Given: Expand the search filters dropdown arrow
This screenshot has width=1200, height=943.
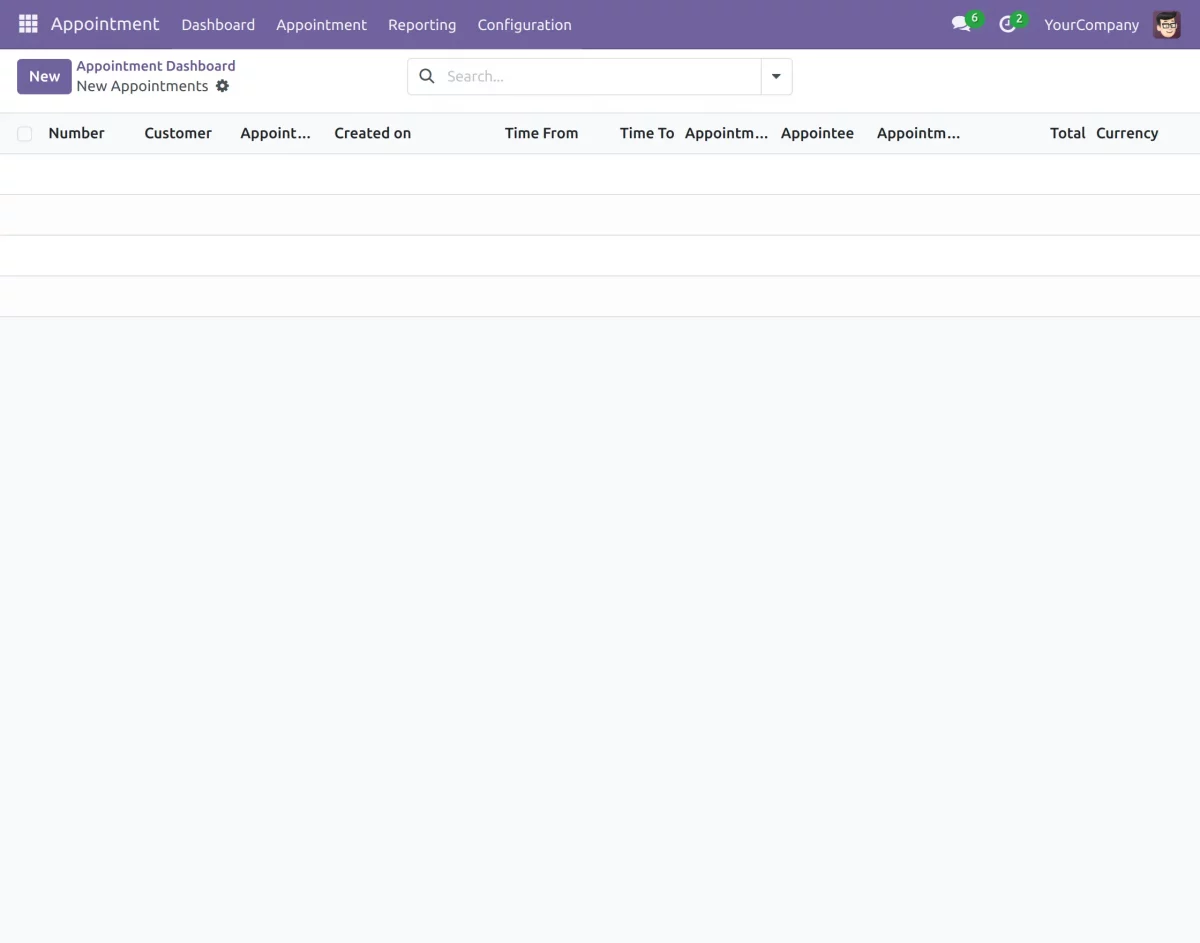Looking at the screenshot, I should (x=776, y=76).
